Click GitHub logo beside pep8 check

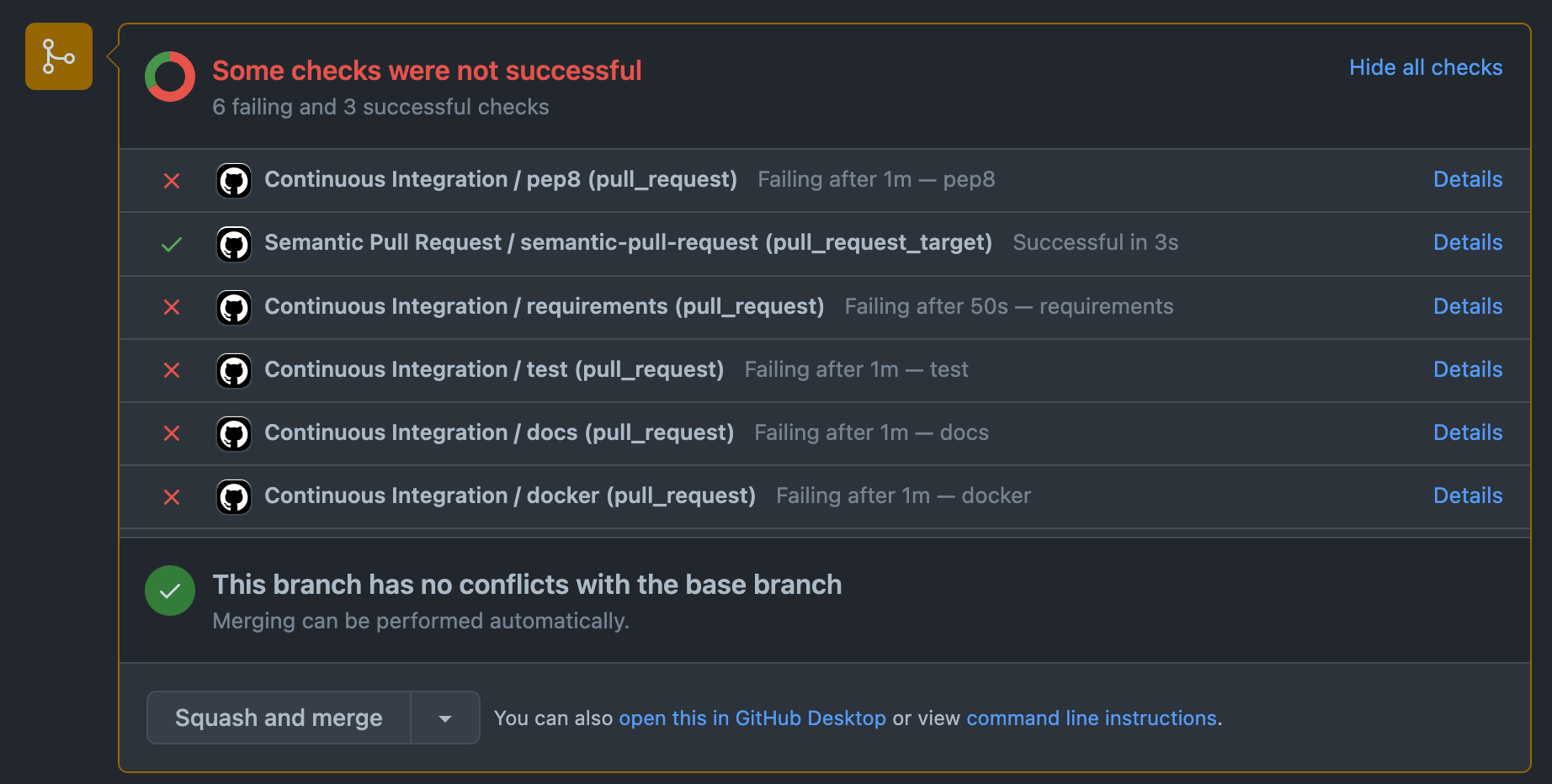click(234, 180)
